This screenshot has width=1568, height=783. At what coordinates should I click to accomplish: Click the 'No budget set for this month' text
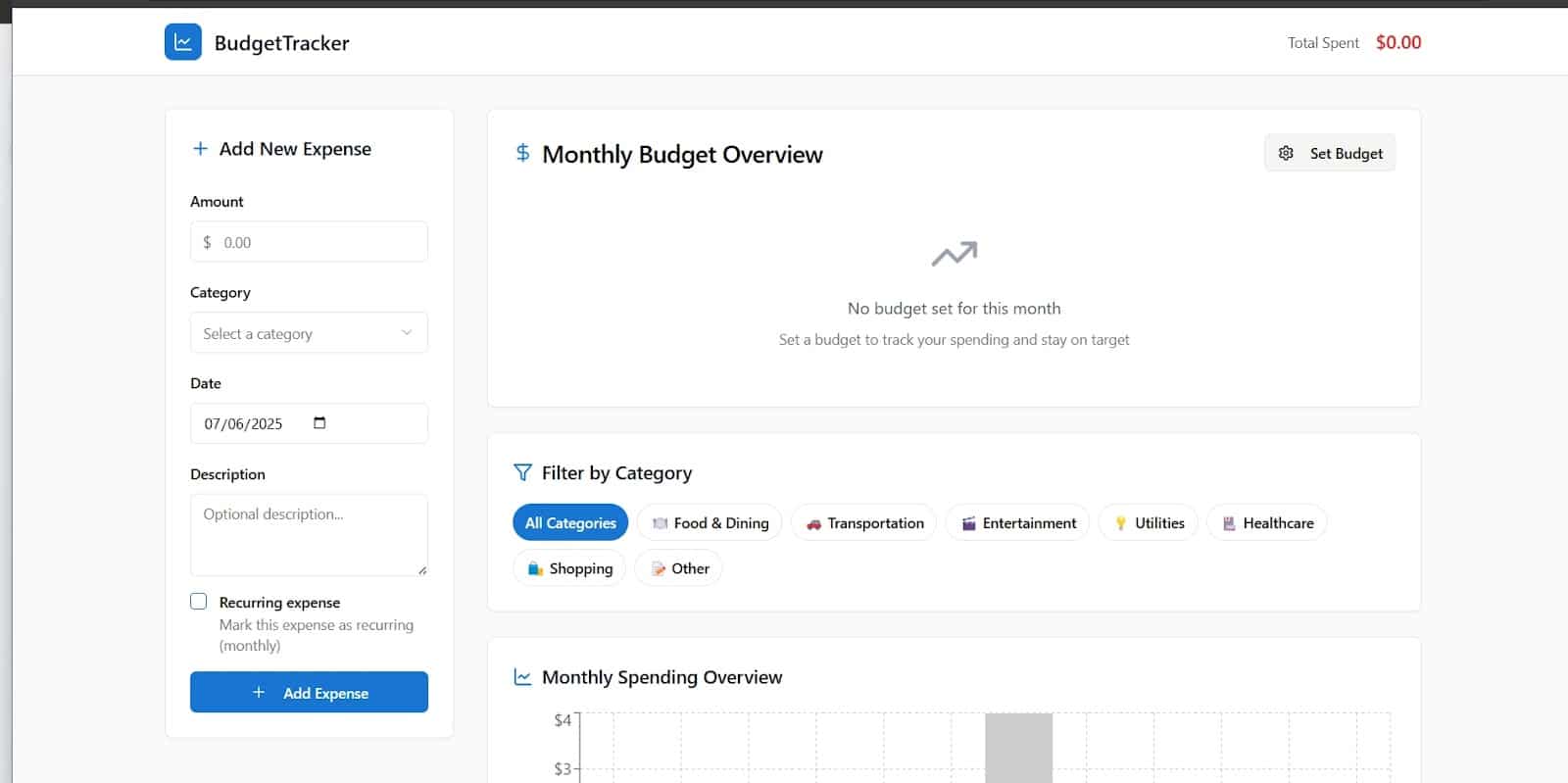pyautogui.click(x=955, y=308)
